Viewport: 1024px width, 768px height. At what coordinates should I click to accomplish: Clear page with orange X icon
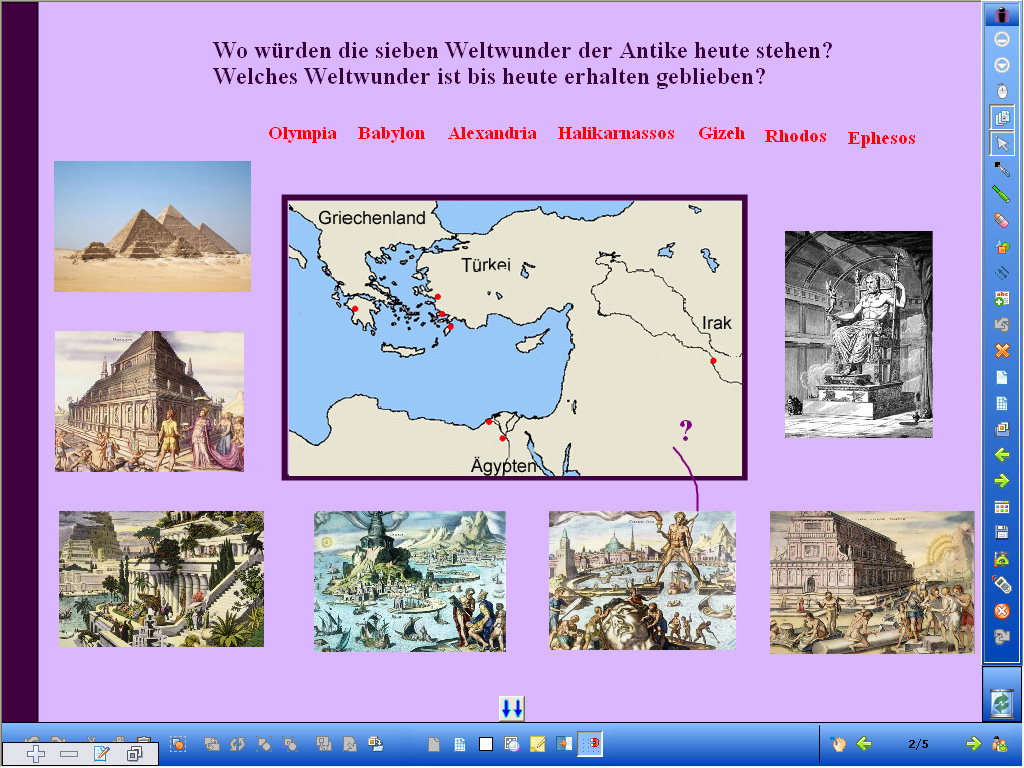click(x=1002, y=351)
